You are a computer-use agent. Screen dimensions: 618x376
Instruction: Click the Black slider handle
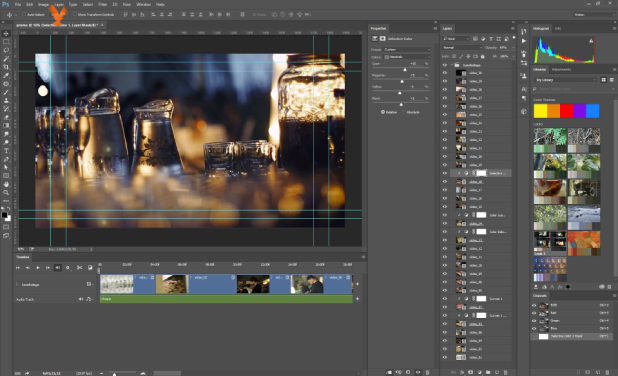tap(401, 104)
